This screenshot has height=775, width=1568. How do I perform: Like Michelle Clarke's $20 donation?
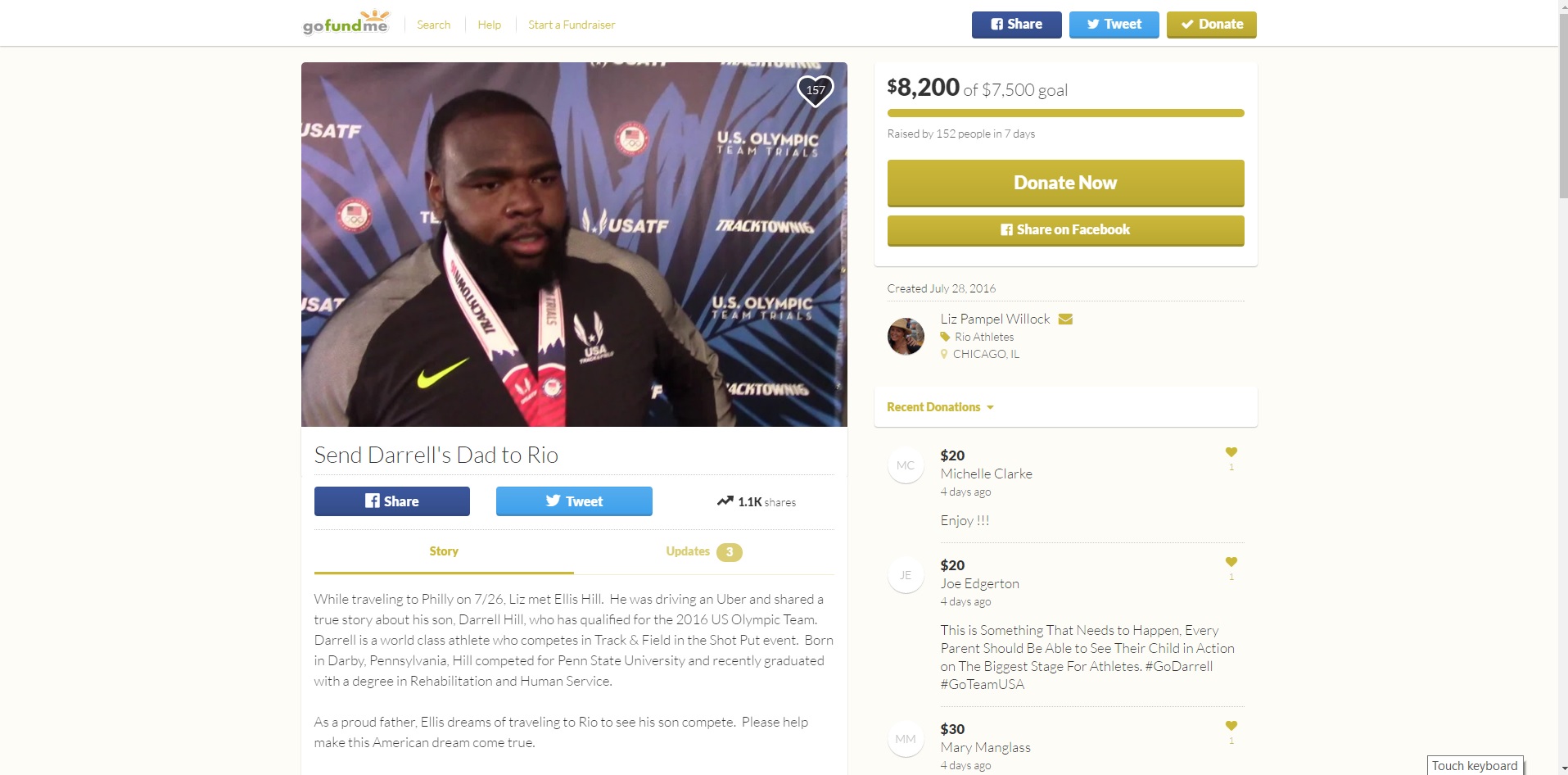click(x=1231, y=452)
